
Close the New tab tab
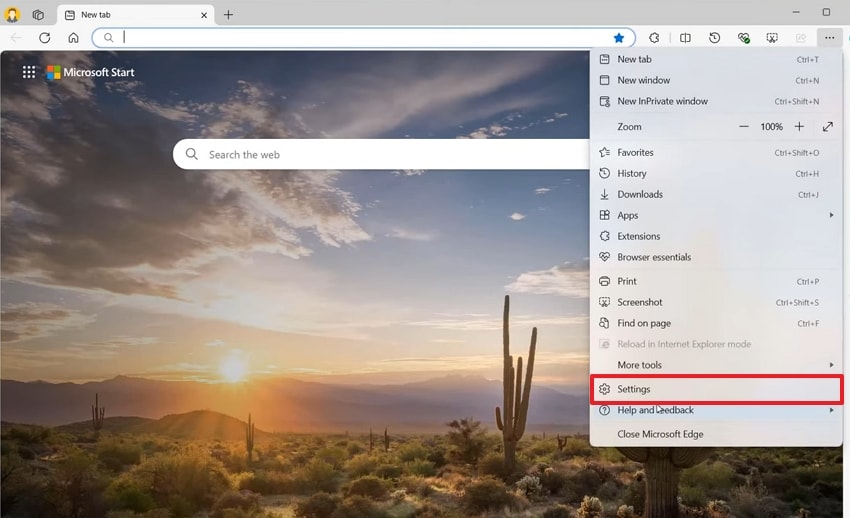204,15
